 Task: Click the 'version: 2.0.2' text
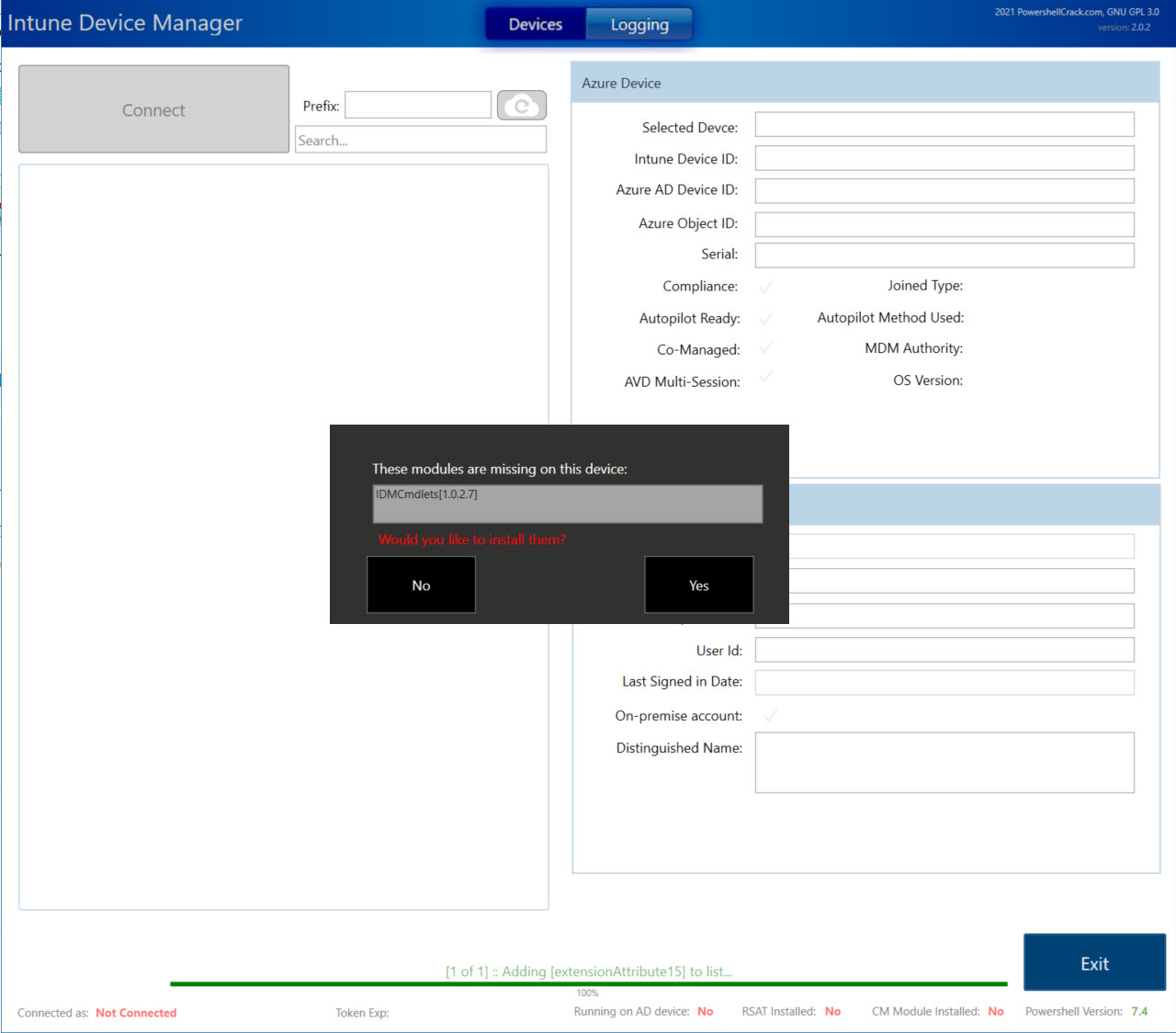point(1124,28)
